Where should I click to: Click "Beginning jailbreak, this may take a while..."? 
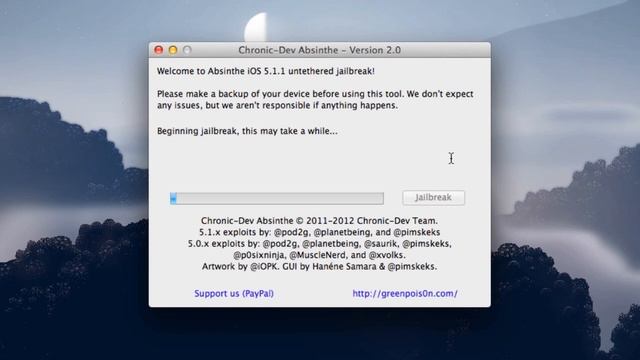247,131
